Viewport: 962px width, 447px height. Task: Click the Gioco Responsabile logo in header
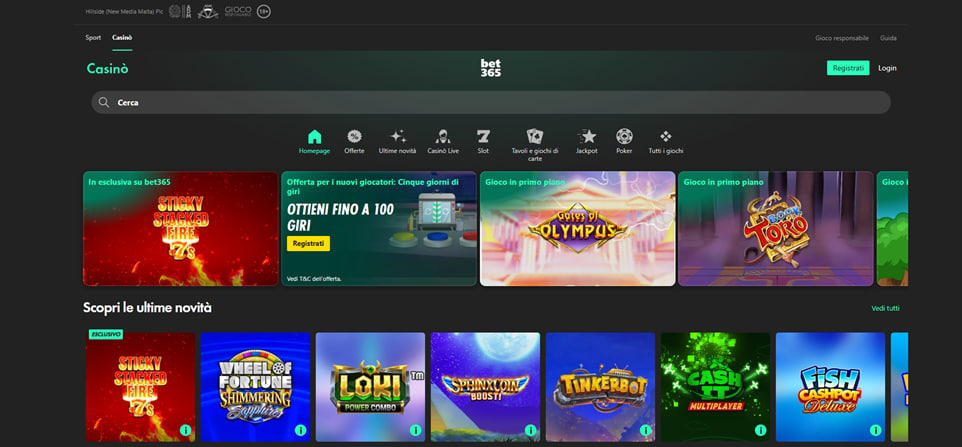[x=238, y=11]
